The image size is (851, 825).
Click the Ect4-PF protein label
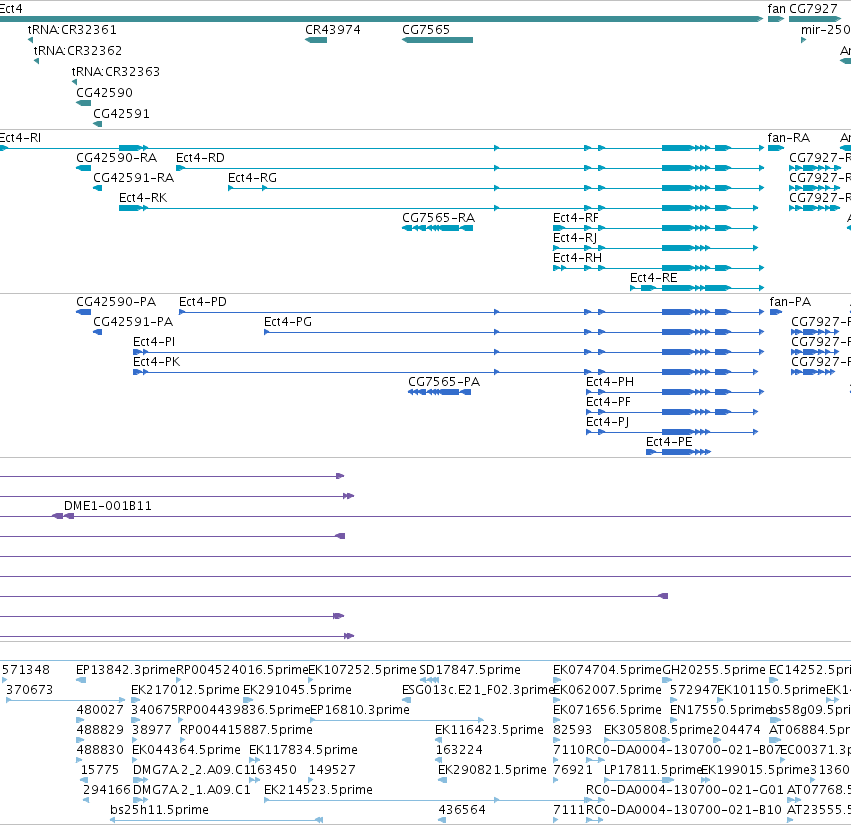[608, 402]
